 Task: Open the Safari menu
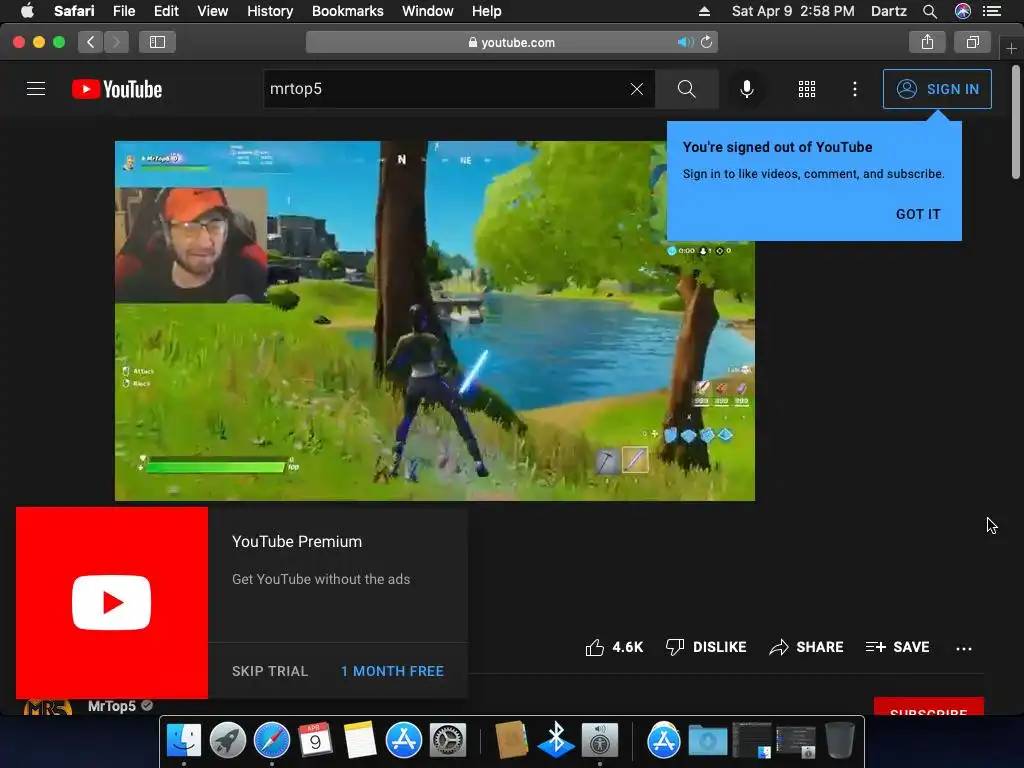click(x=74, y=11)
